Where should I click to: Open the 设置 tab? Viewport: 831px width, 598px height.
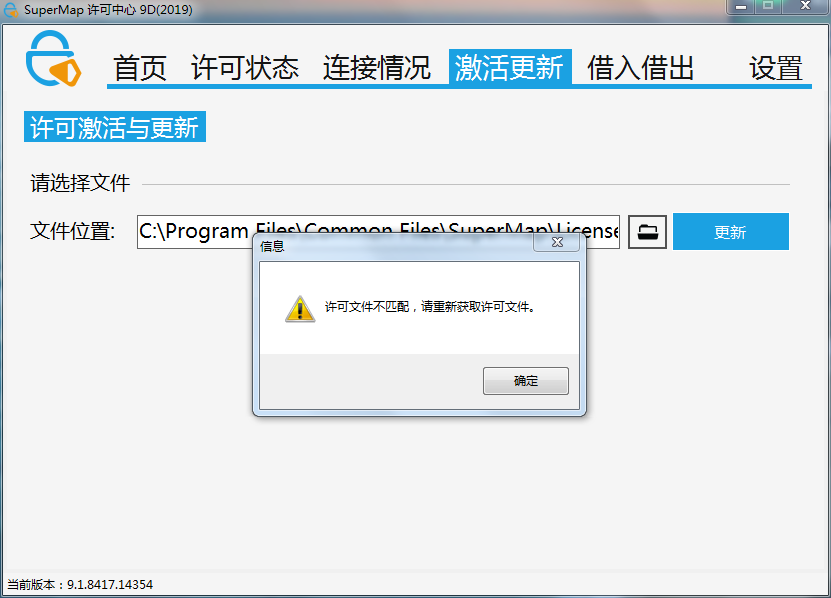pos(775,68)
